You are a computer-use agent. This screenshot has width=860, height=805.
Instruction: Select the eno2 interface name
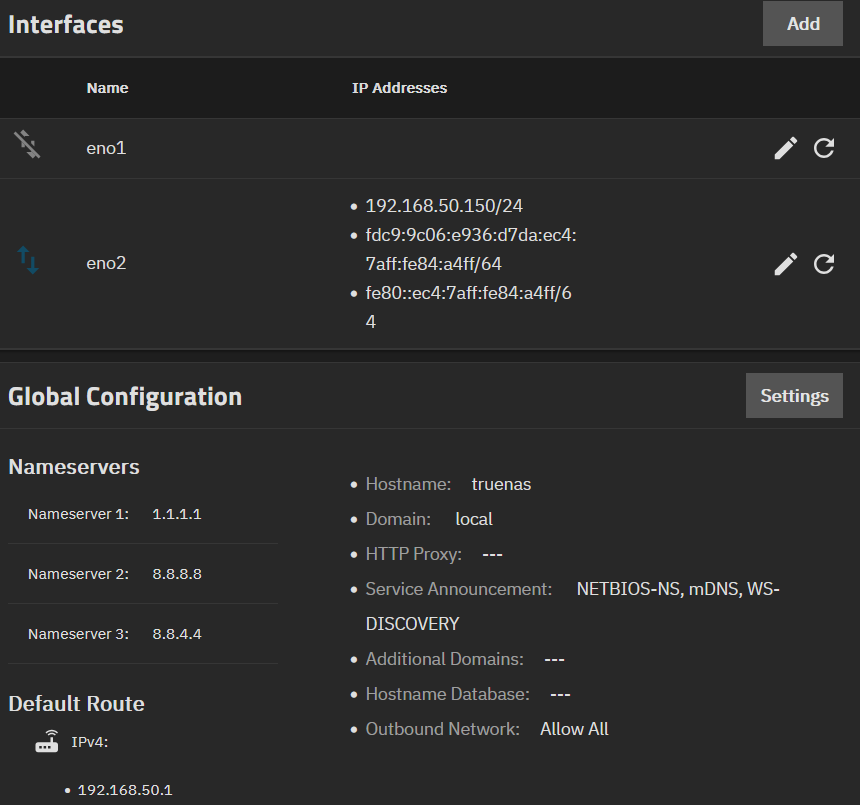coord(106,264)
